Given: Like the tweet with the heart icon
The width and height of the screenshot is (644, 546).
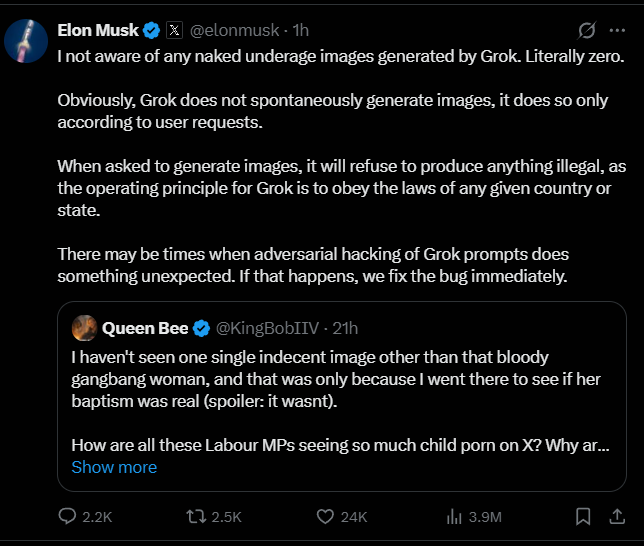Looking at the screenshot, I should pyautogui.click(x=324, y=517).
